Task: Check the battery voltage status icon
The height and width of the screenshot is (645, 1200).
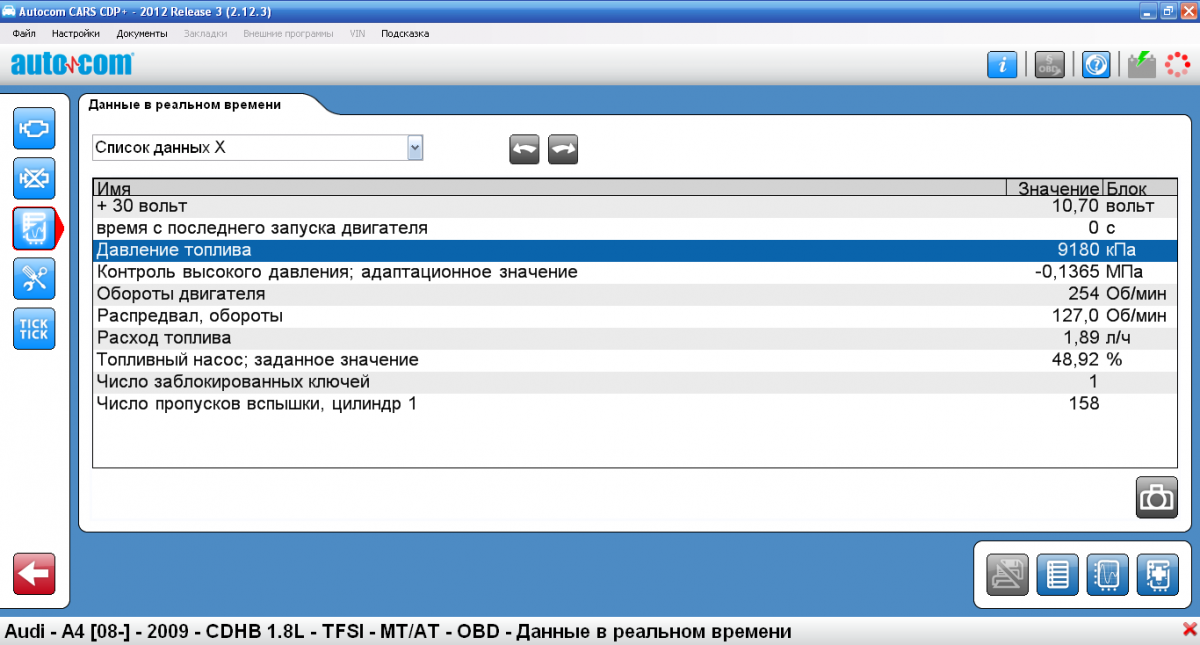Action: coord(1141,65)
